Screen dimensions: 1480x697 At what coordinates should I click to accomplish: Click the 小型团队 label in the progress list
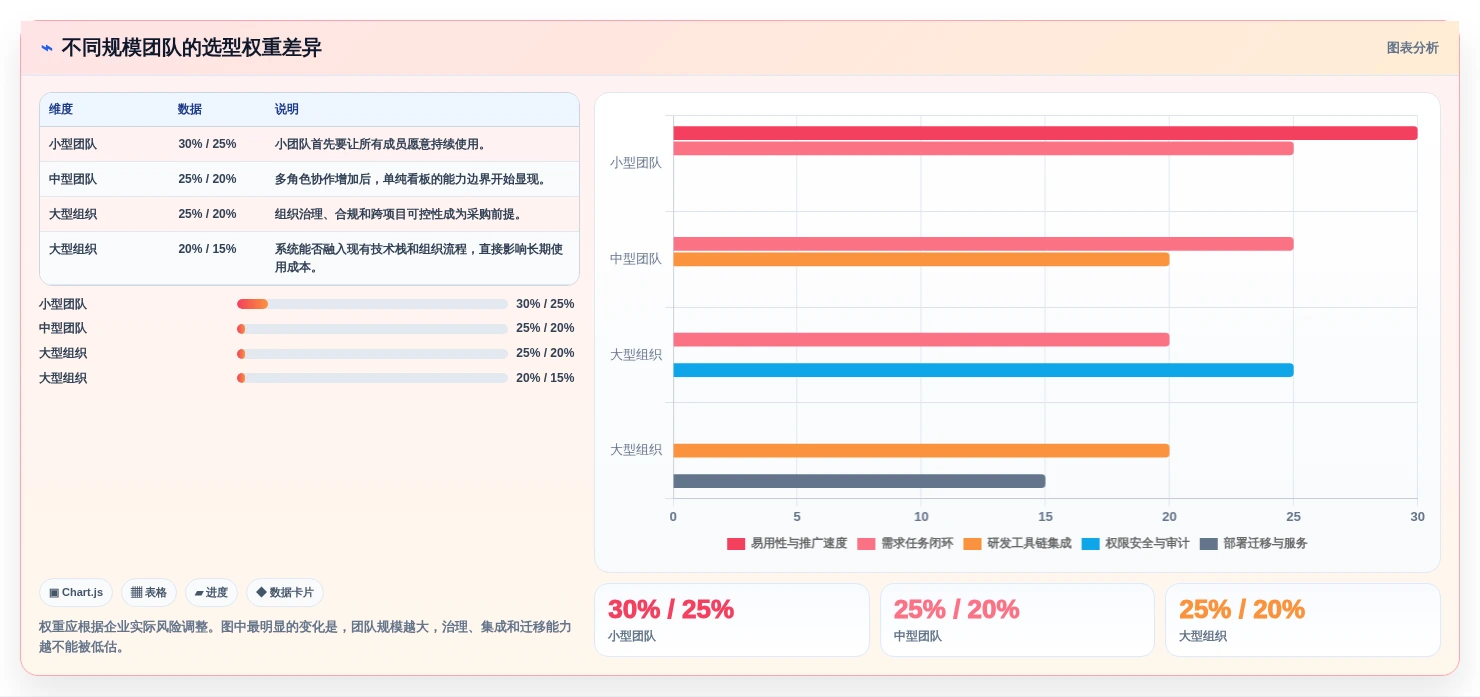point(63,304)
